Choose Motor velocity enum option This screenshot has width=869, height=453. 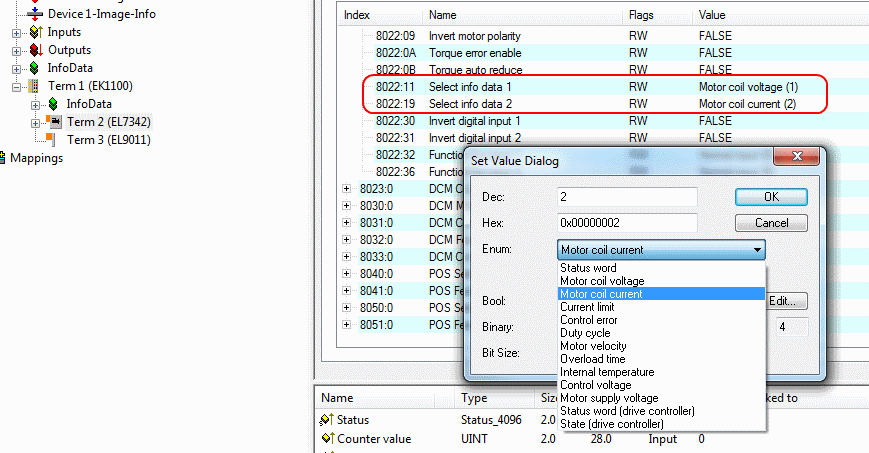point(661,346)
